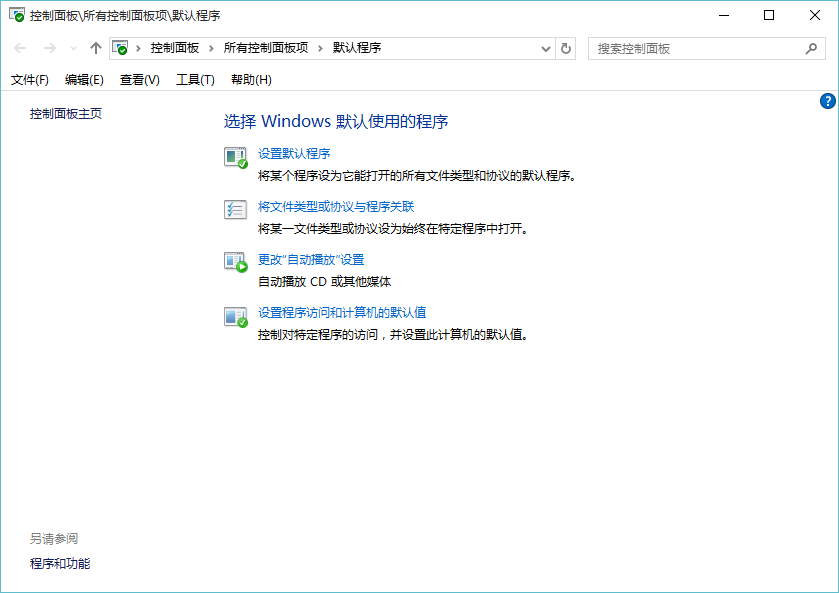Open the 文件(F) menu
Screen dimensions: 839x593
point(29,80)
